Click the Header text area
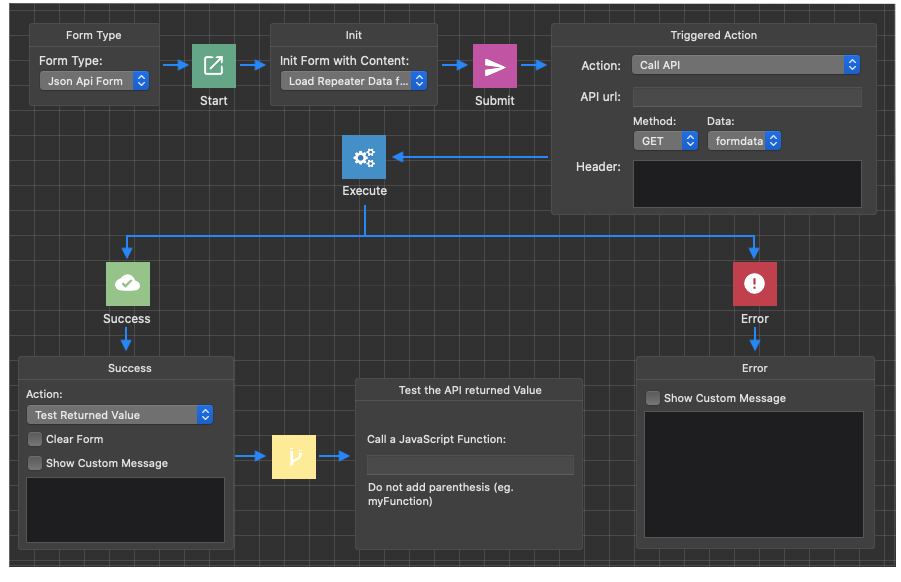Screen dimensions: 901x582 747,184
